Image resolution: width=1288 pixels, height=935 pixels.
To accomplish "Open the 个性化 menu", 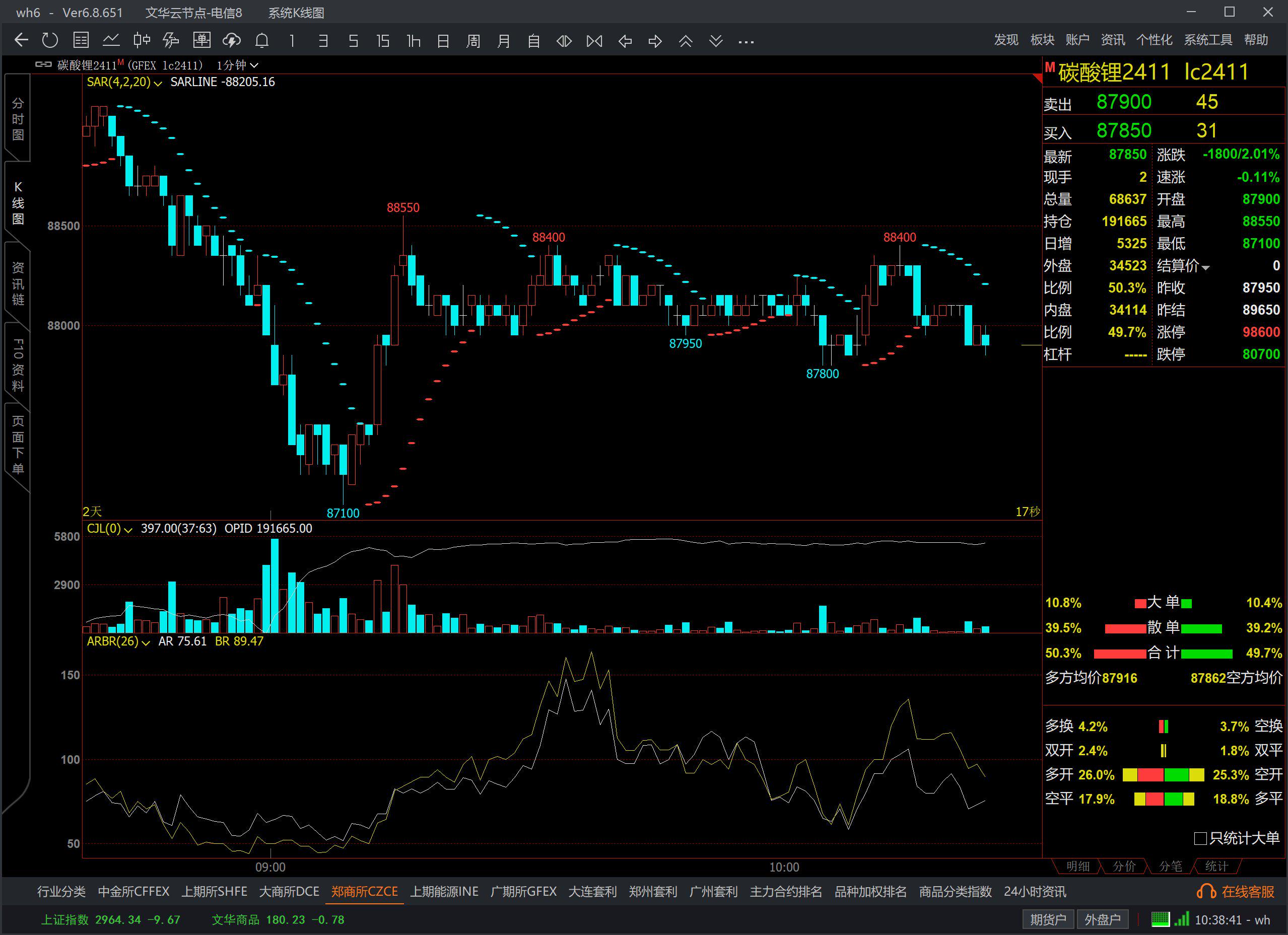I will point(1154,40).
